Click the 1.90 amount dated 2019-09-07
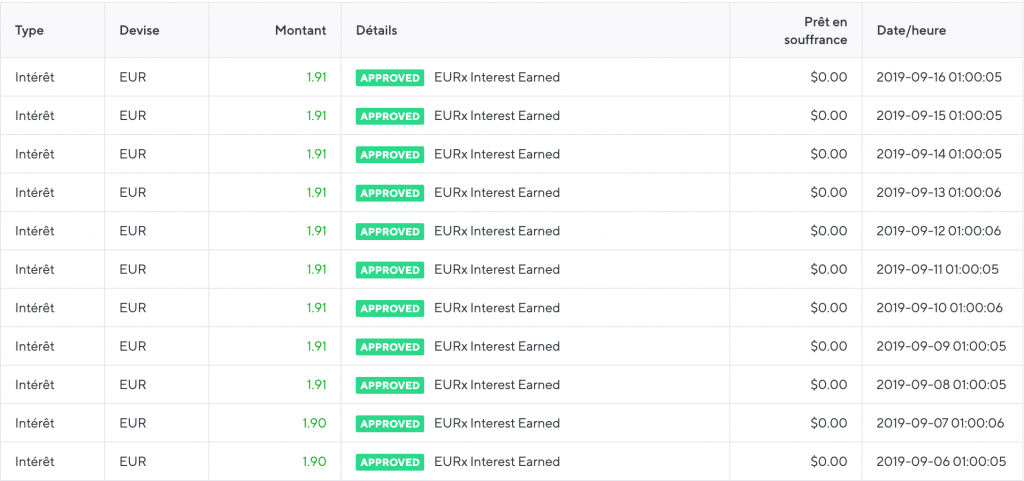 314,424
